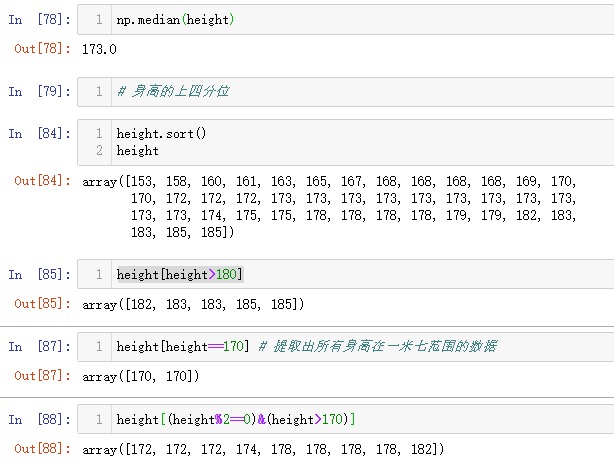Toggle output by clicking Out[84] prompt
Screen dimensions: 614x464
point(42,181)
